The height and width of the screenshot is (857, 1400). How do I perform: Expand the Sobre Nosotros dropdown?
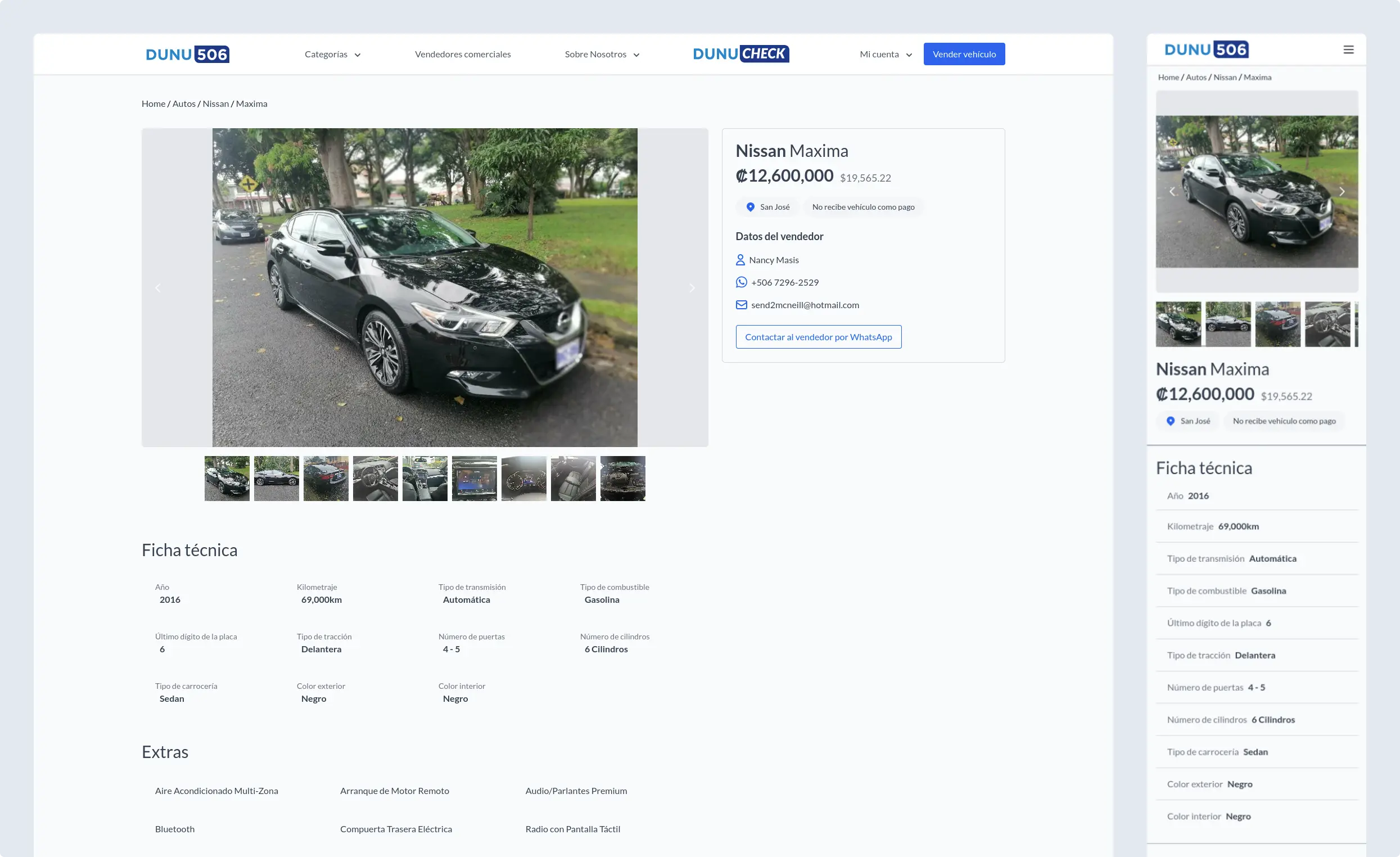(x=601, y=54)
